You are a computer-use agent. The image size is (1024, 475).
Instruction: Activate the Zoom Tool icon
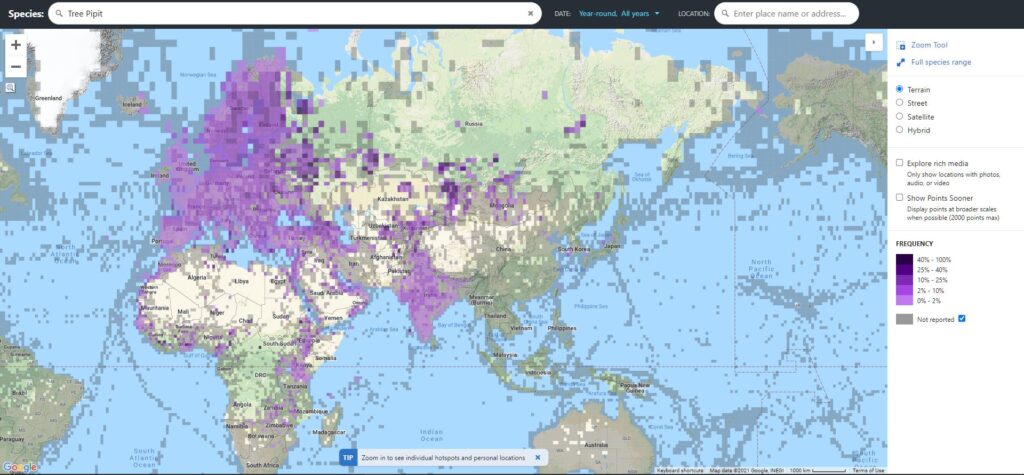click(x=901, y=45)
